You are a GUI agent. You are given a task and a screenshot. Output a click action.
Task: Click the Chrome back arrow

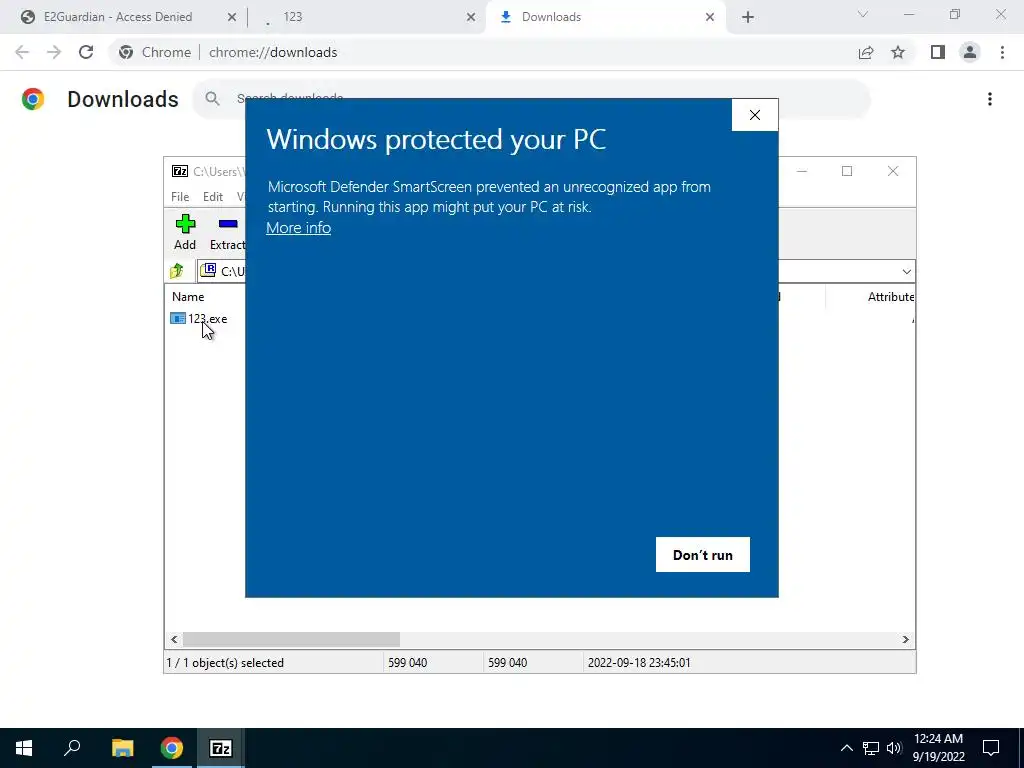(22, 52)
